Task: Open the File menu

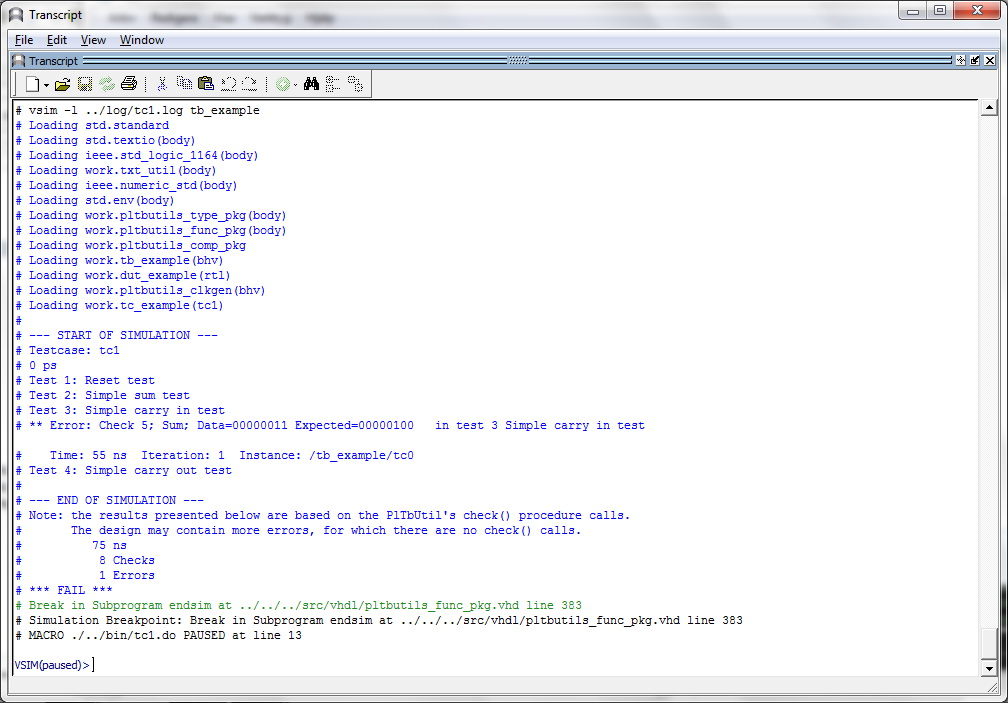Action: click(24, 40)
